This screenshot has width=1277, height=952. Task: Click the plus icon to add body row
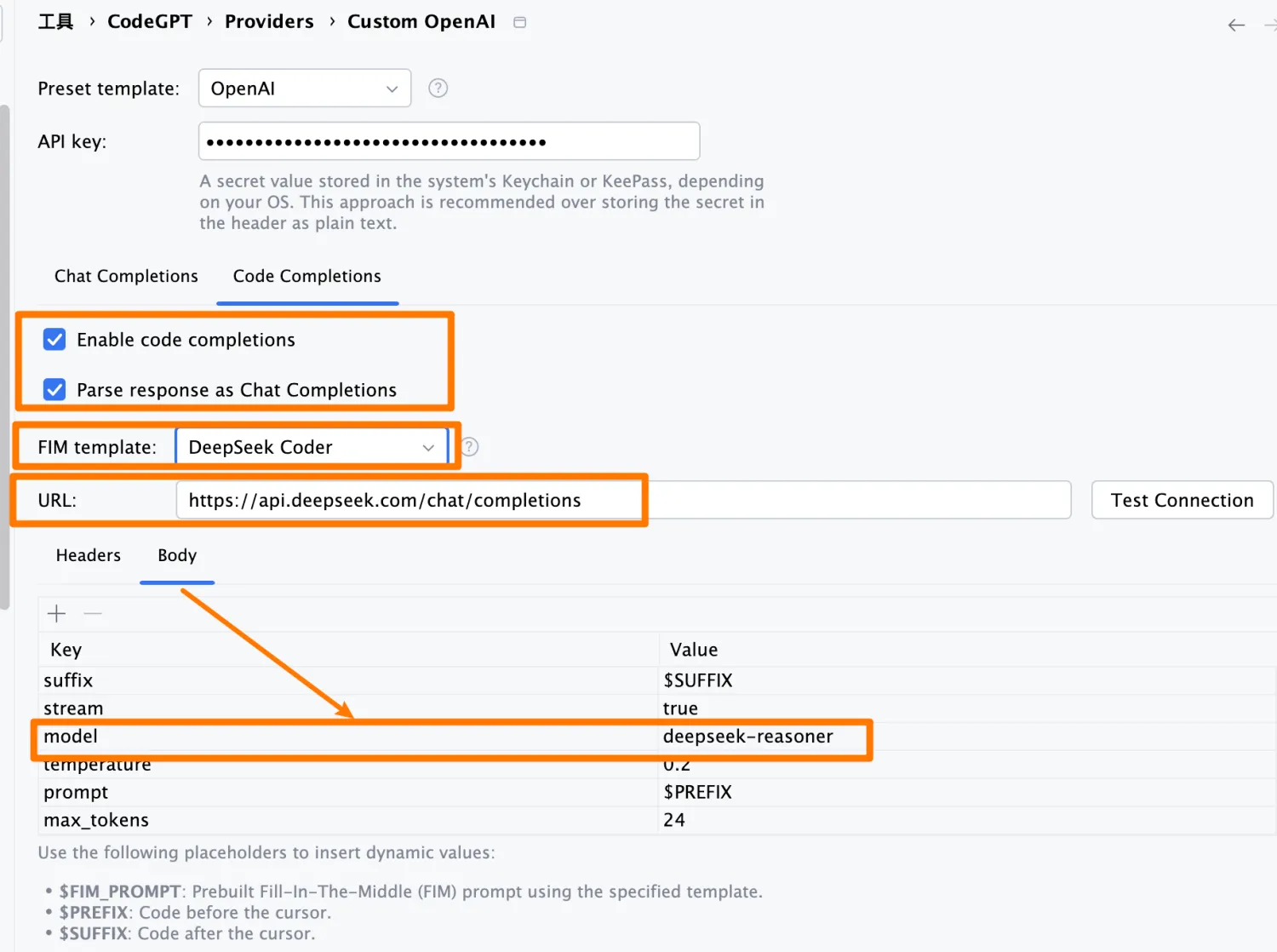tap(57, 613)
